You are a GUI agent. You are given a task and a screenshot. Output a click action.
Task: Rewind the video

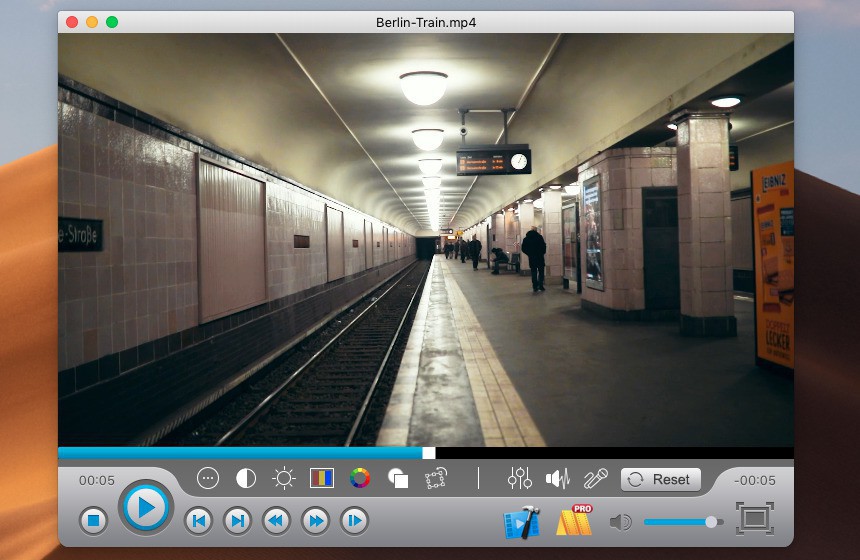tap(276, 520)
